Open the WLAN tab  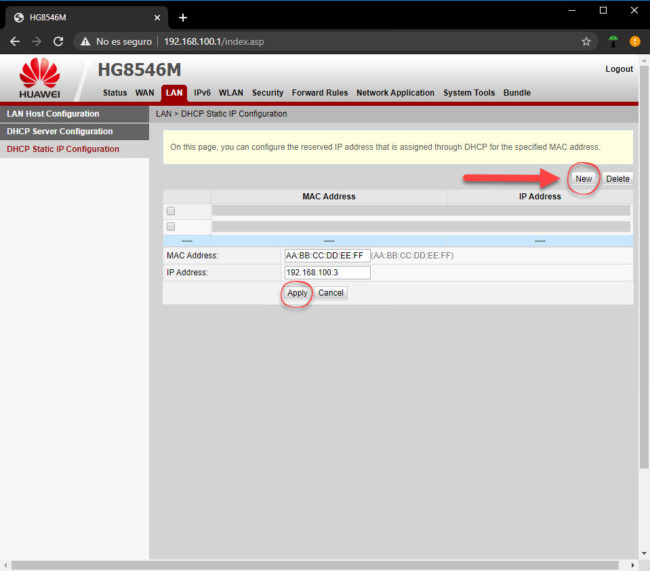[x=231, y=92]
